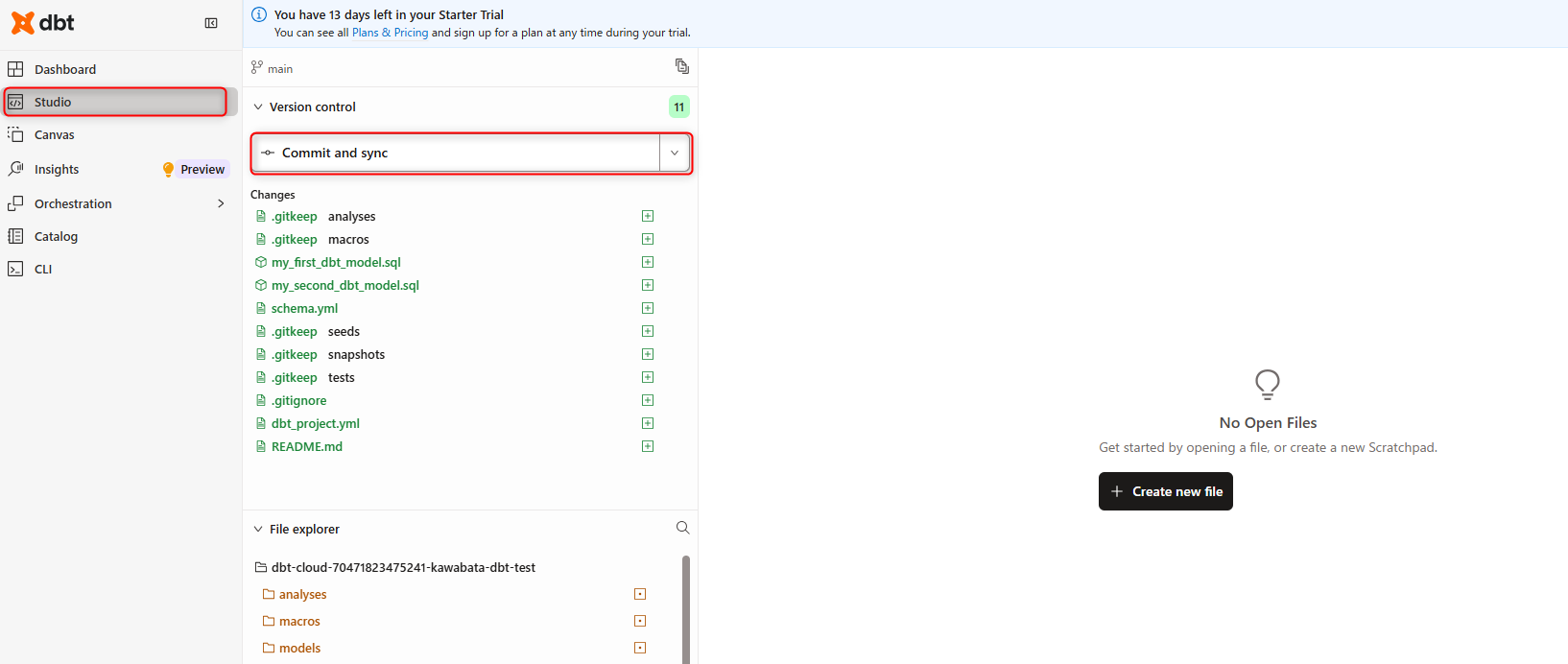
Task: Click the status indicator on the analyses folder
Action: pos(640,594)
